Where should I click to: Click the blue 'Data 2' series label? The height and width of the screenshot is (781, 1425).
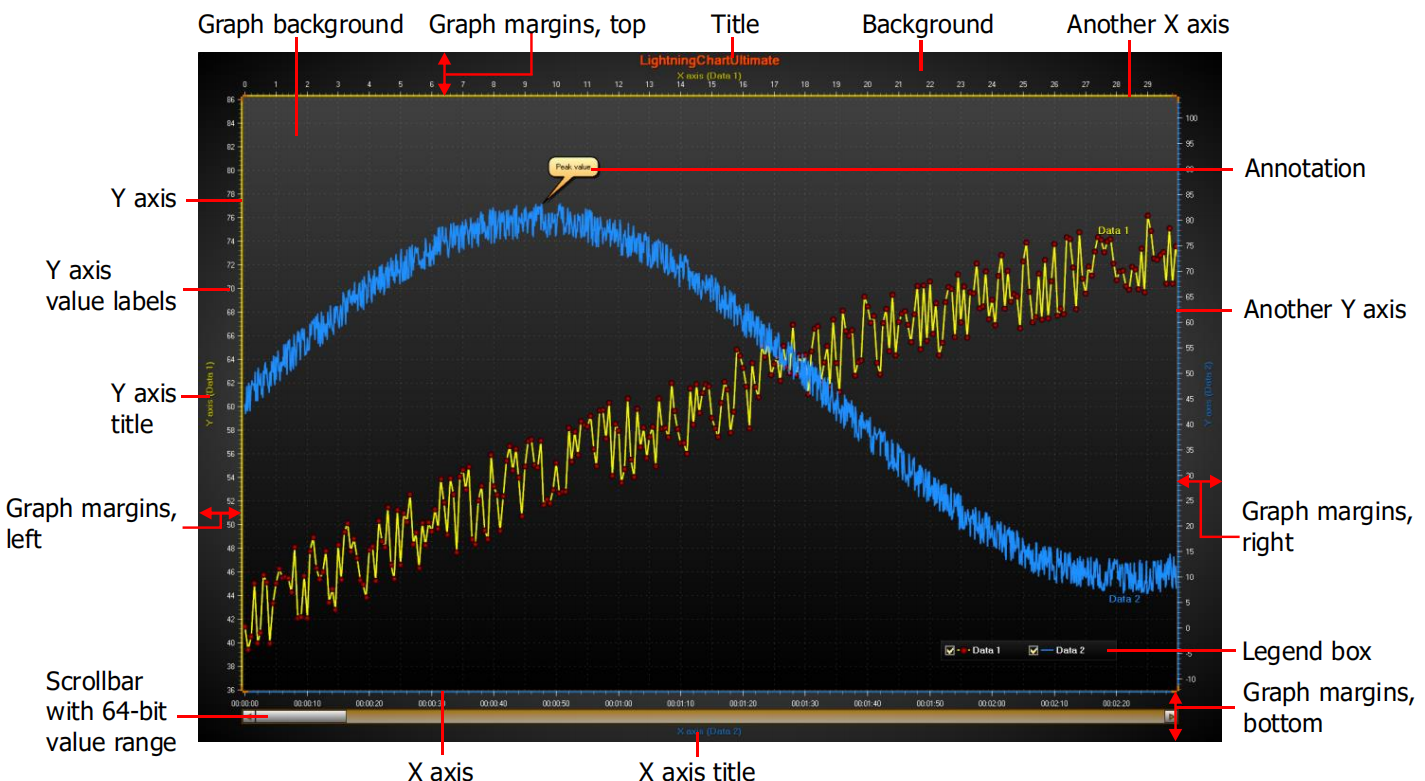[1124, 599]
